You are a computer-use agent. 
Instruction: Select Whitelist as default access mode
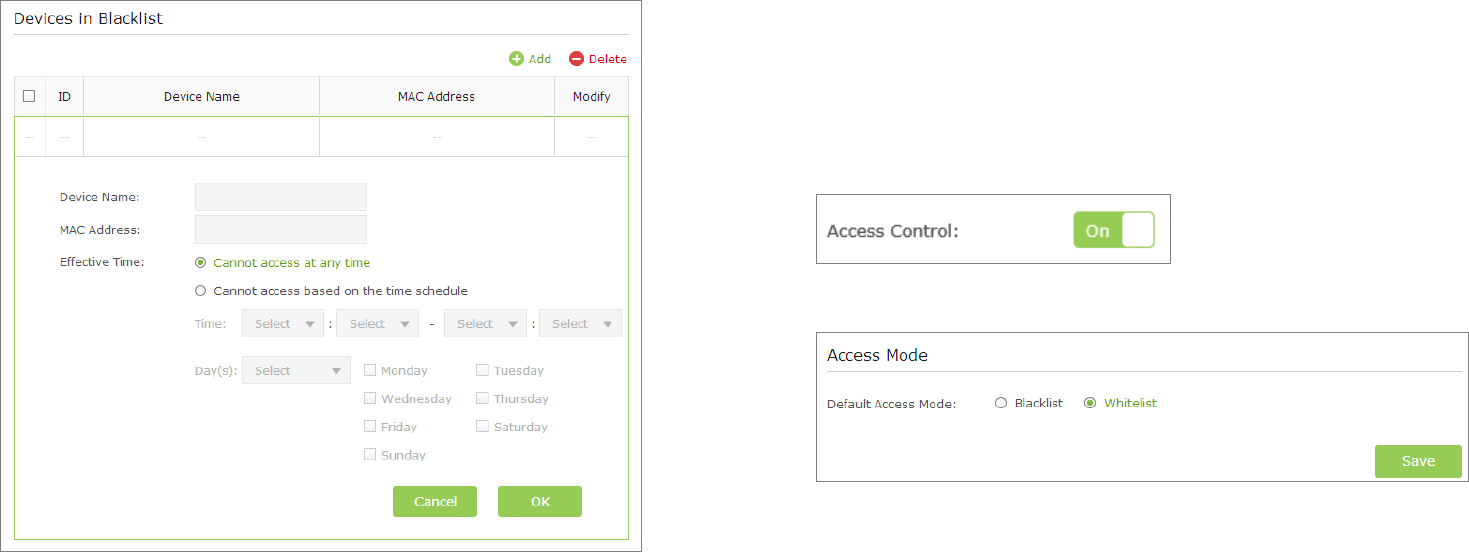[1090, 403]
